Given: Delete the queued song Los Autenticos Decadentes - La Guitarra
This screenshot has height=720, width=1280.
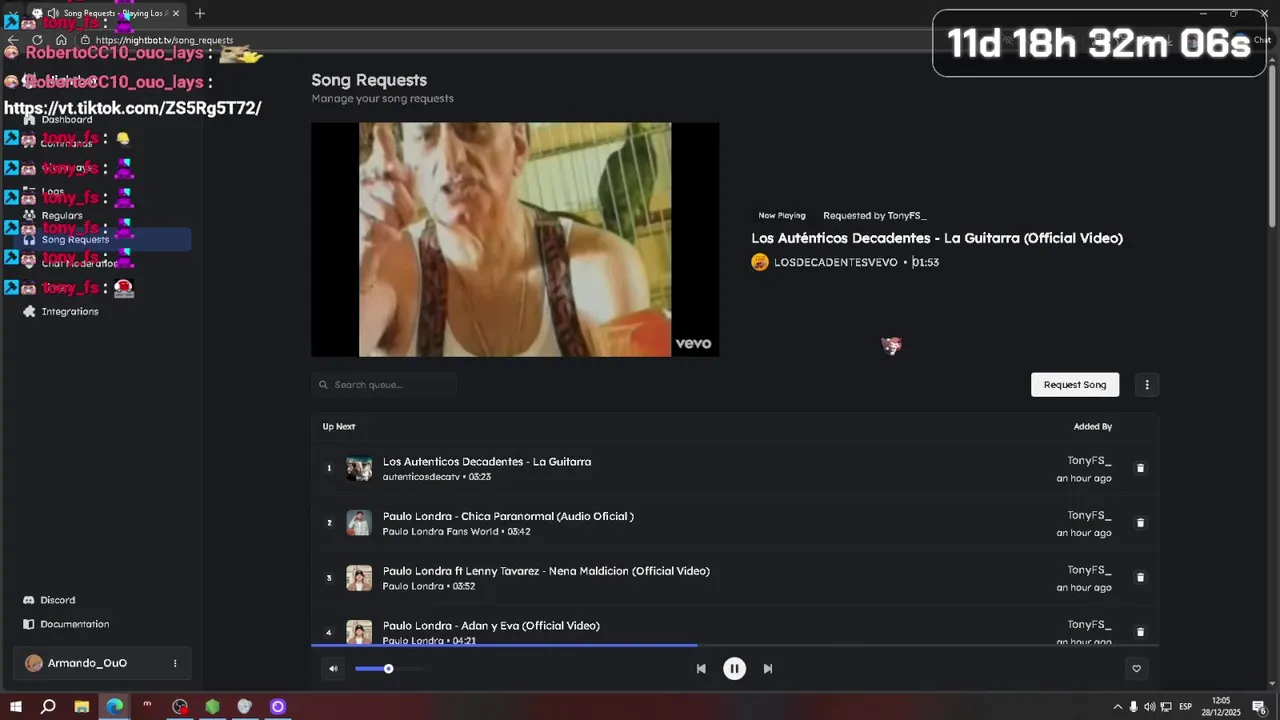Looking at the screenshot, I should pos(1140,468).
